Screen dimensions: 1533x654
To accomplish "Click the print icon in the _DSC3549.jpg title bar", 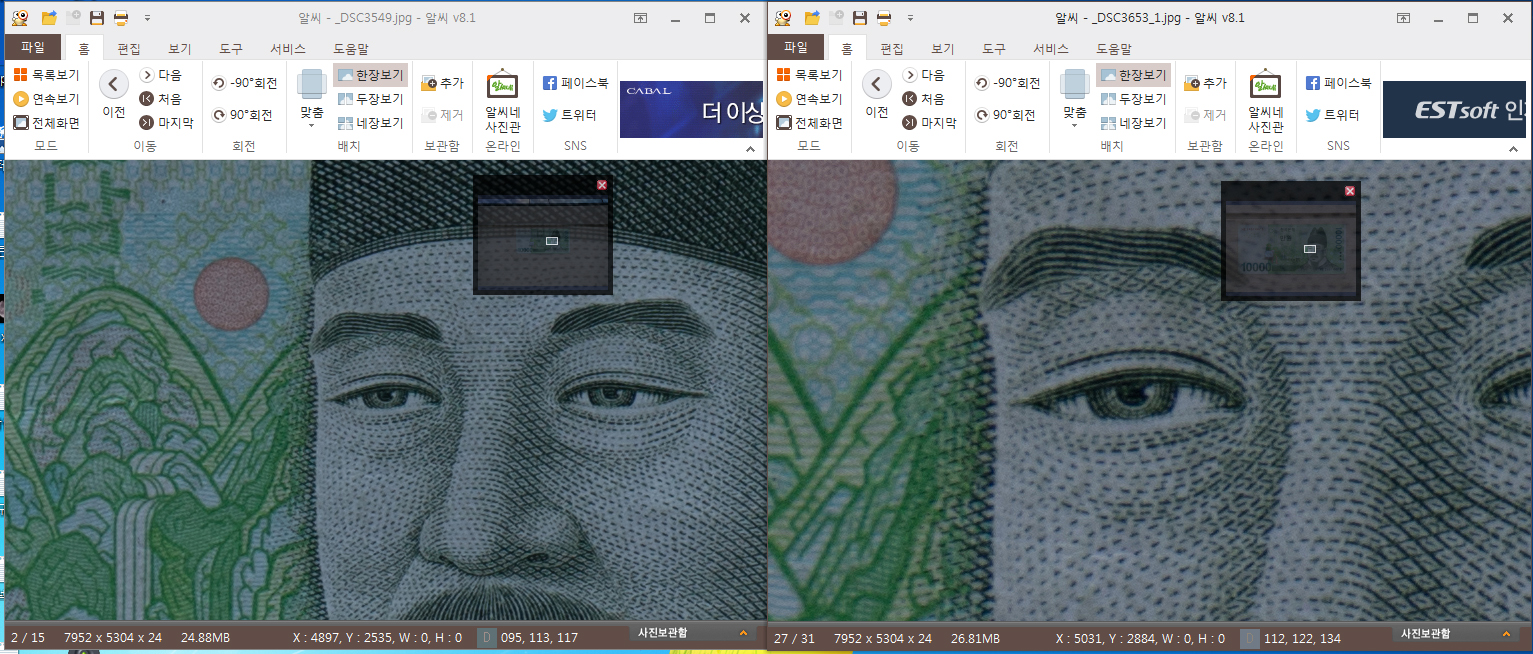I will 121,18.
